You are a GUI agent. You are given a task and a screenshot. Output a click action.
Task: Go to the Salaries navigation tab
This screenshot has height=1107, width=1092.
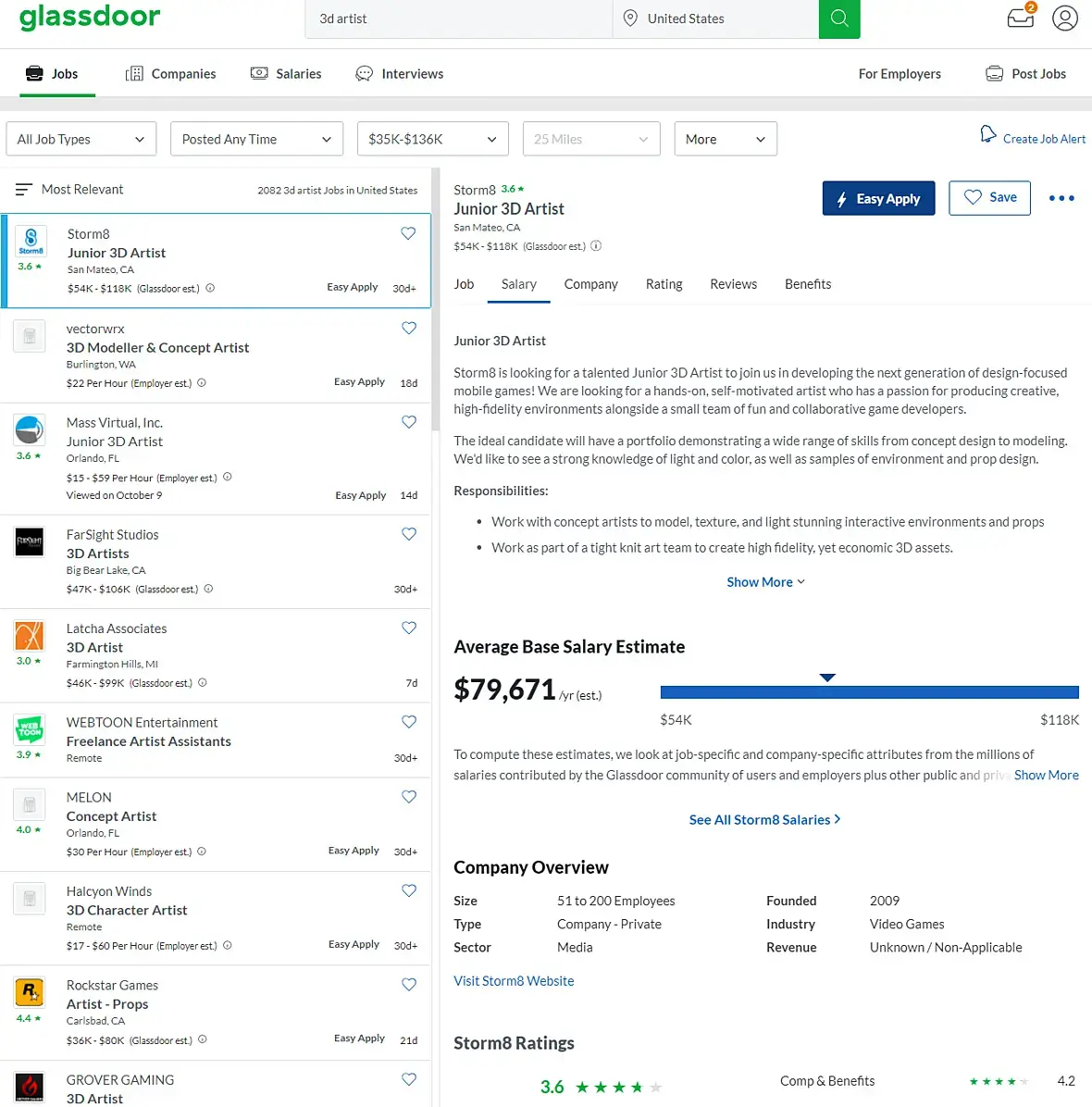286,74
